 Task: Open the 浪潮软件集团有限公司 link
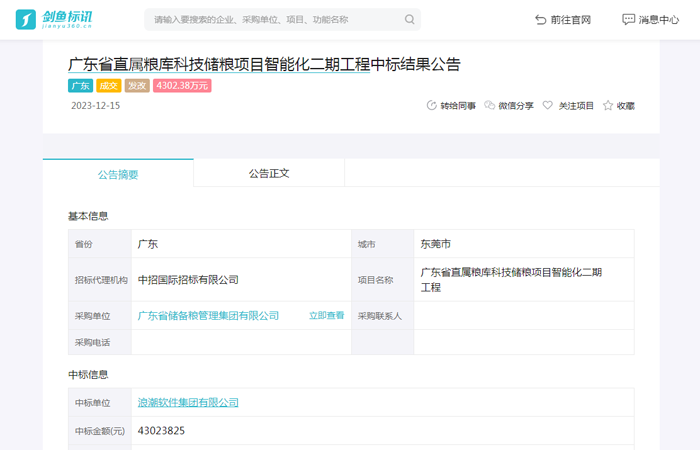pos(188,402)
